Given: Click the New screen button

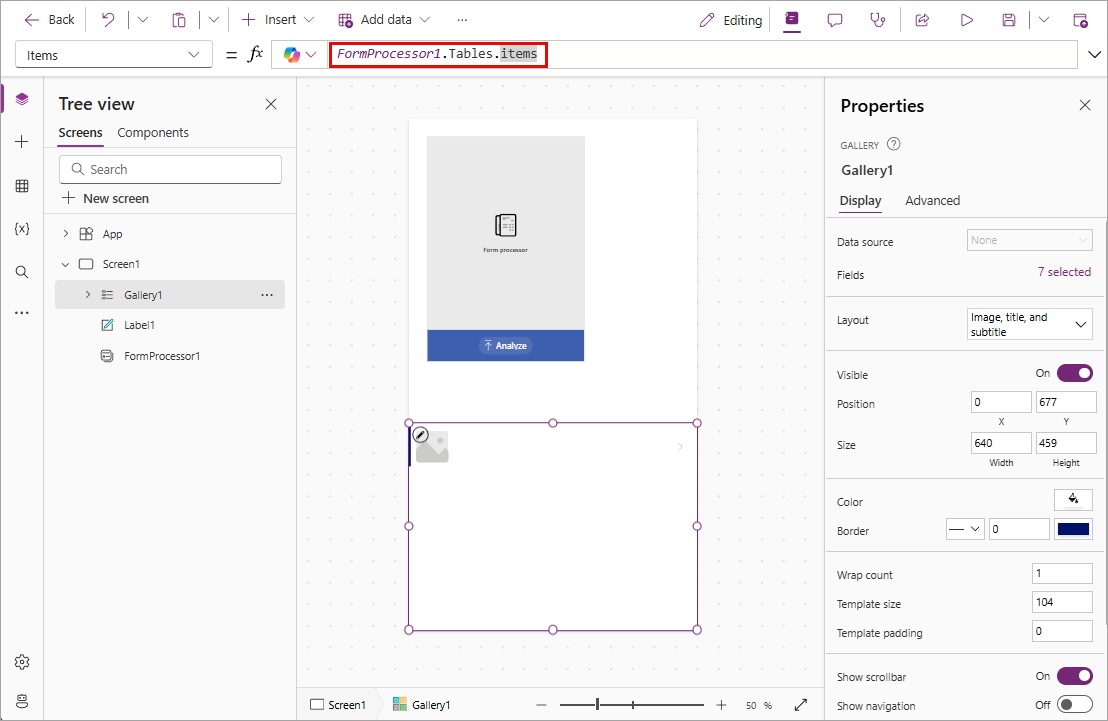Looking at the screenshot, I should pos(105,199).
